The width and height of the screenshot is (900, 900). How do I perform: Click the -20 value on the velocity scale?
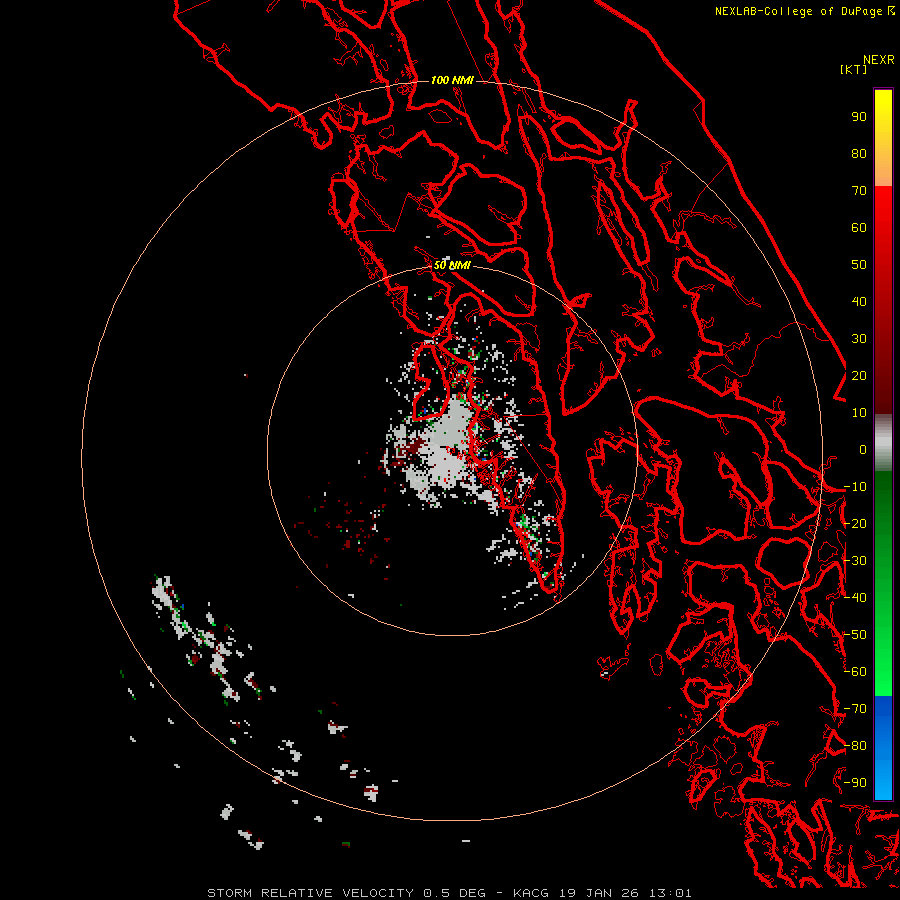855,524
